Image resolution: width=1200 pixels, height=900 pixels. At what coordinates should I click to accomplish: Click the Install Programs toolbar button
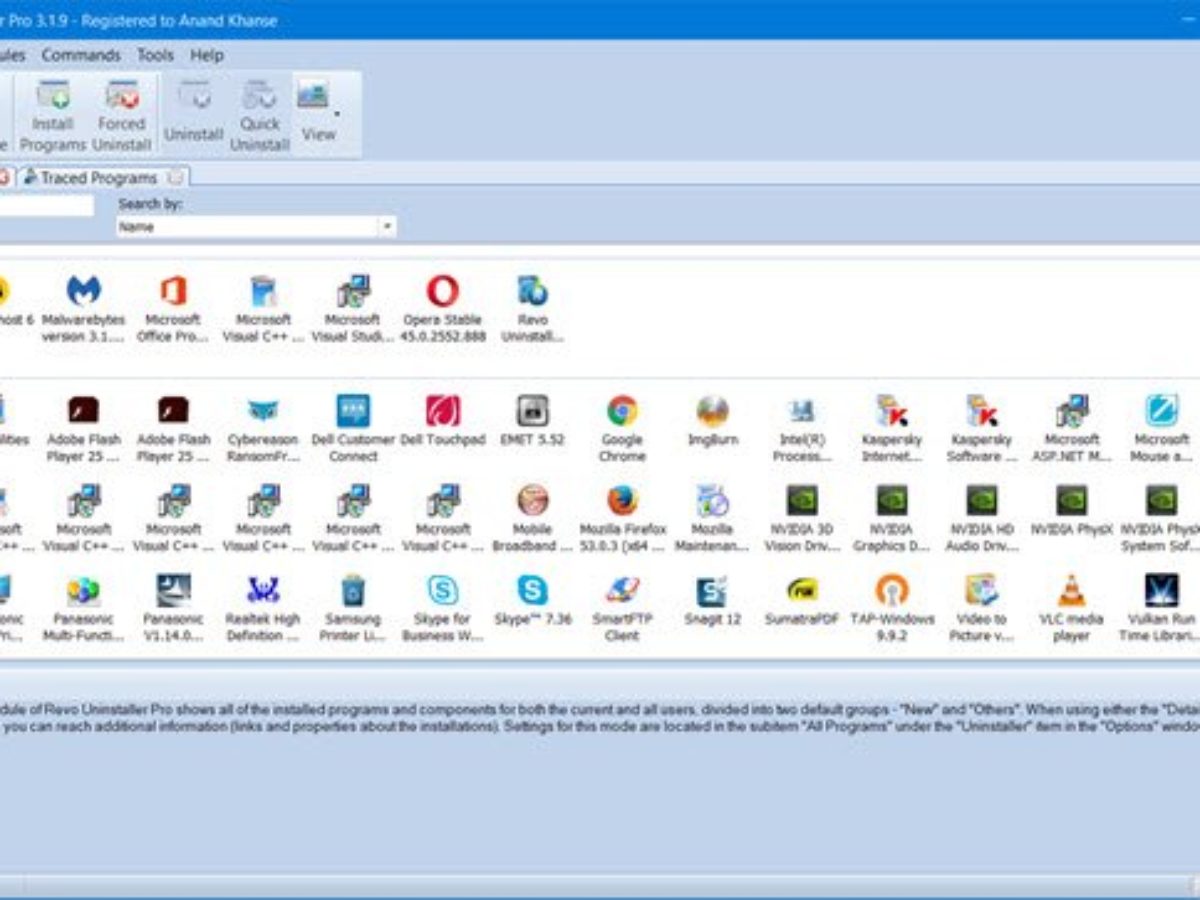[53, 115]
